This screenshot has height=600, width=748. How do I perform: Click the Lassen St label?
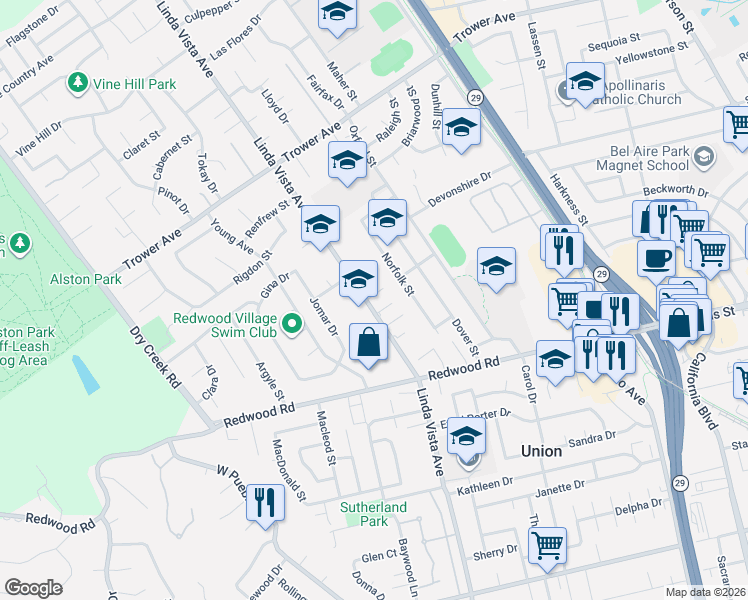537,46
